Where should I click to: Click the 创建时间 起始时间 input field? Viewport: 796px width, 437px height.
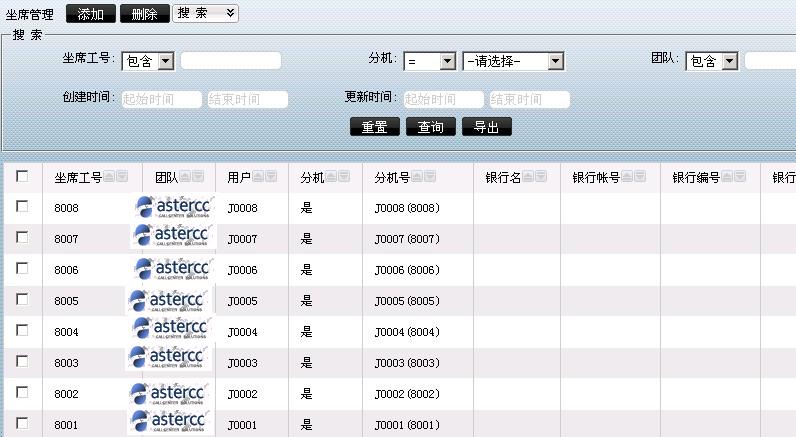pos(161,99)
